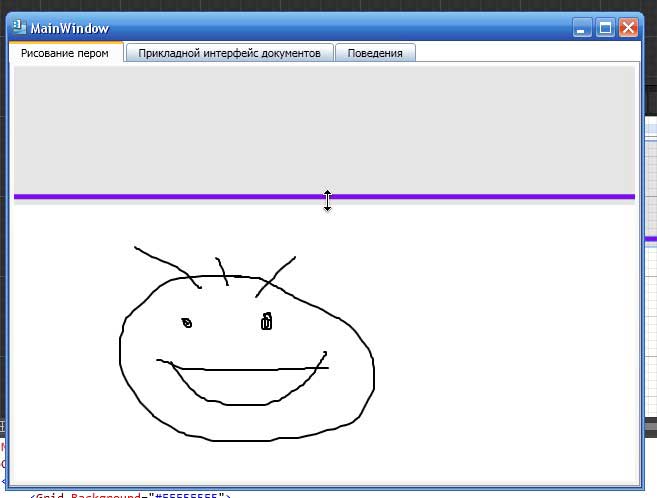Image resolution: width=657 pixels, height=498 pixels.
Task: Click the middle hair strand of the drawing
Action: click(x=222, y=271)
